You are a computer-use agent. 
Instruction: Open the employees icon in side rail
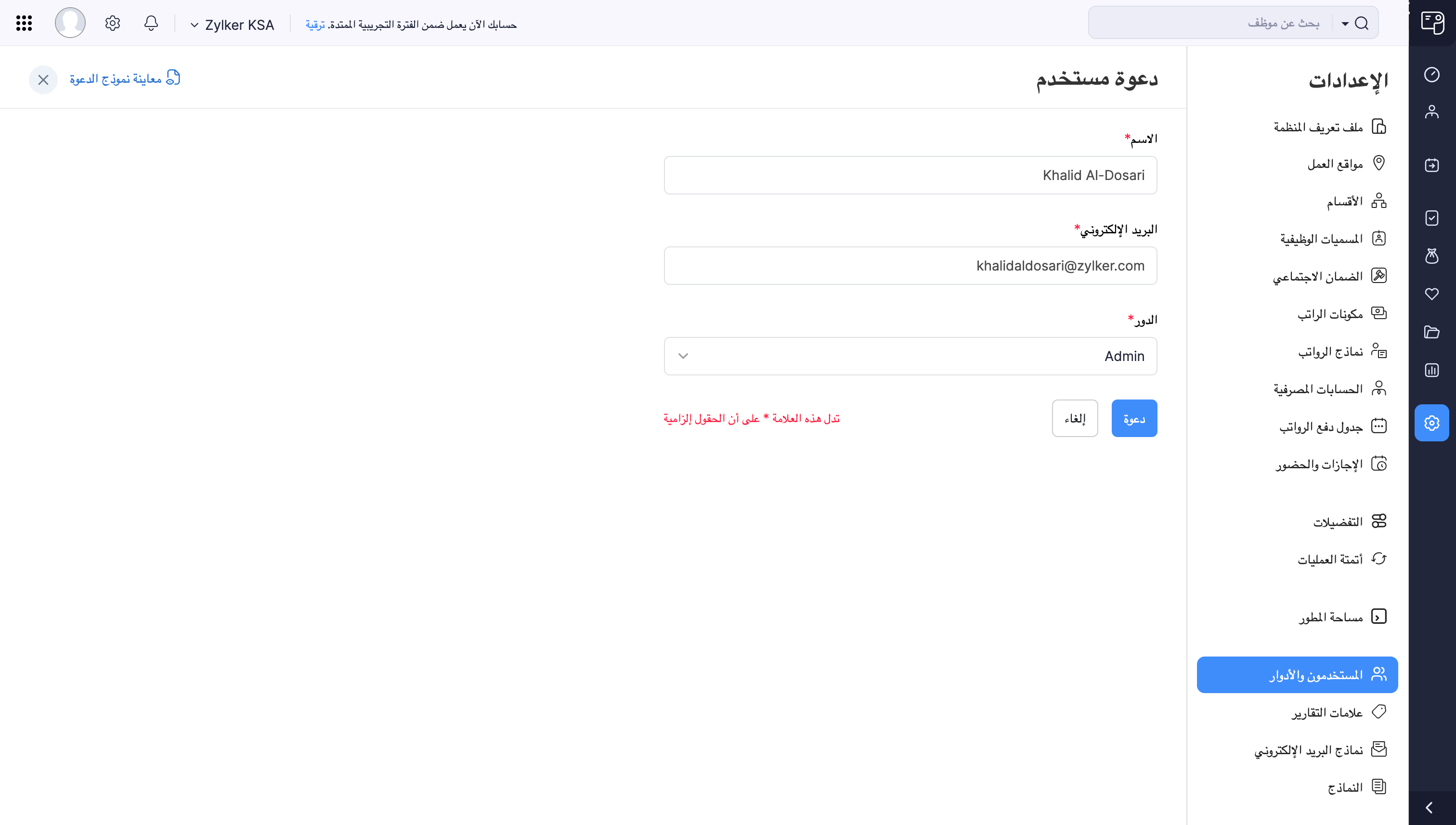(1431, 112)
